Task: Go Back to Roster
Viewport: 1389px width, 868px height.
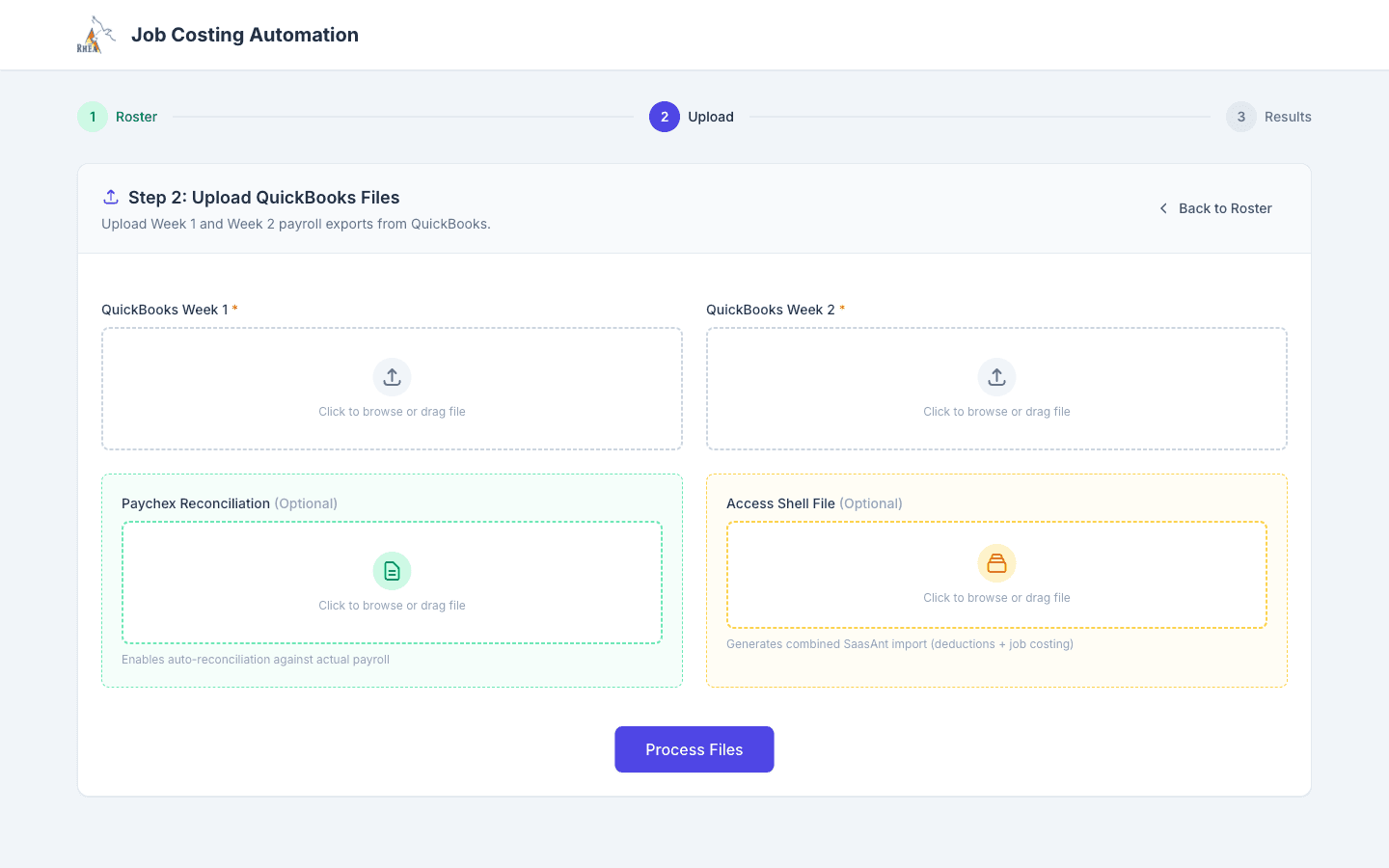Action: pyautogui.click(x=1215, y=208)
